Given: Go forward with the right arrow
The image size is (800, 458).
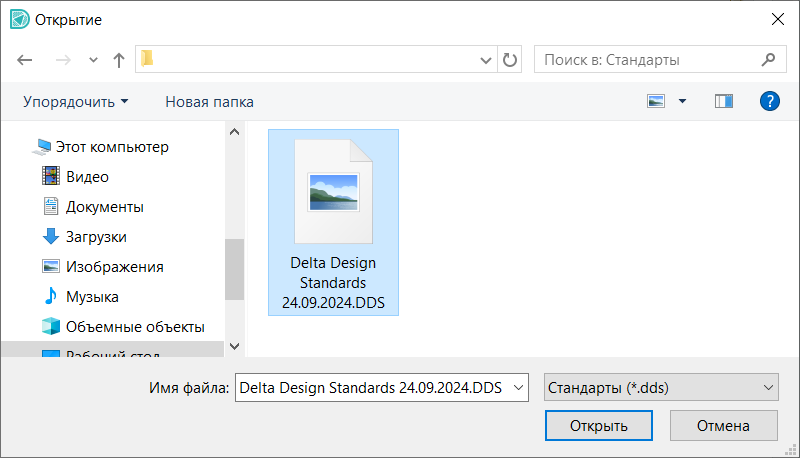Looking at the screenshot, I should [63, 60].
